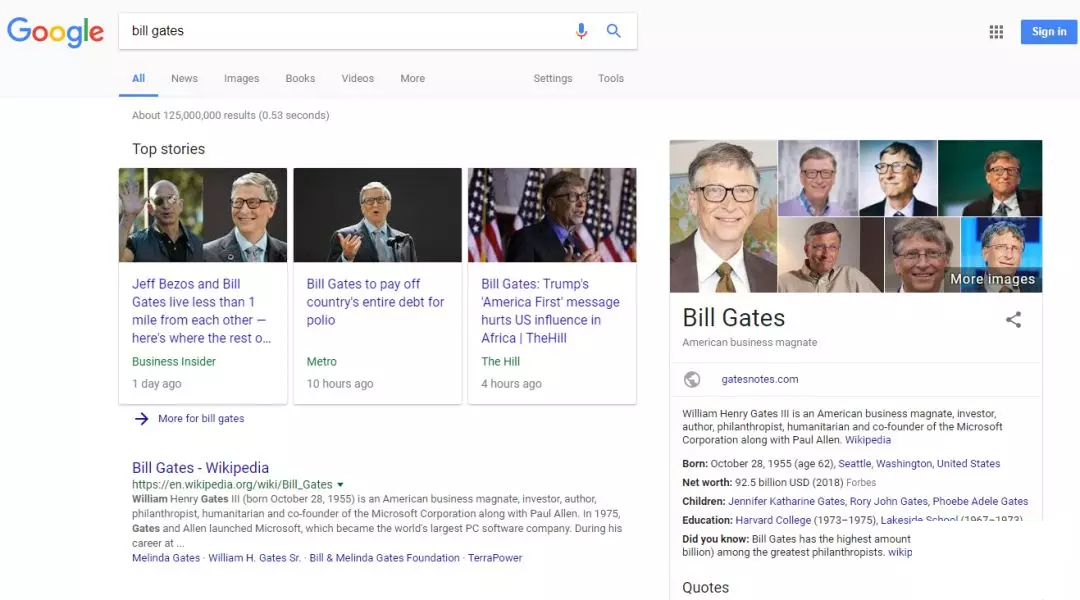
Task: Open the Metro story thumbnail image
Action: [377, 215]
